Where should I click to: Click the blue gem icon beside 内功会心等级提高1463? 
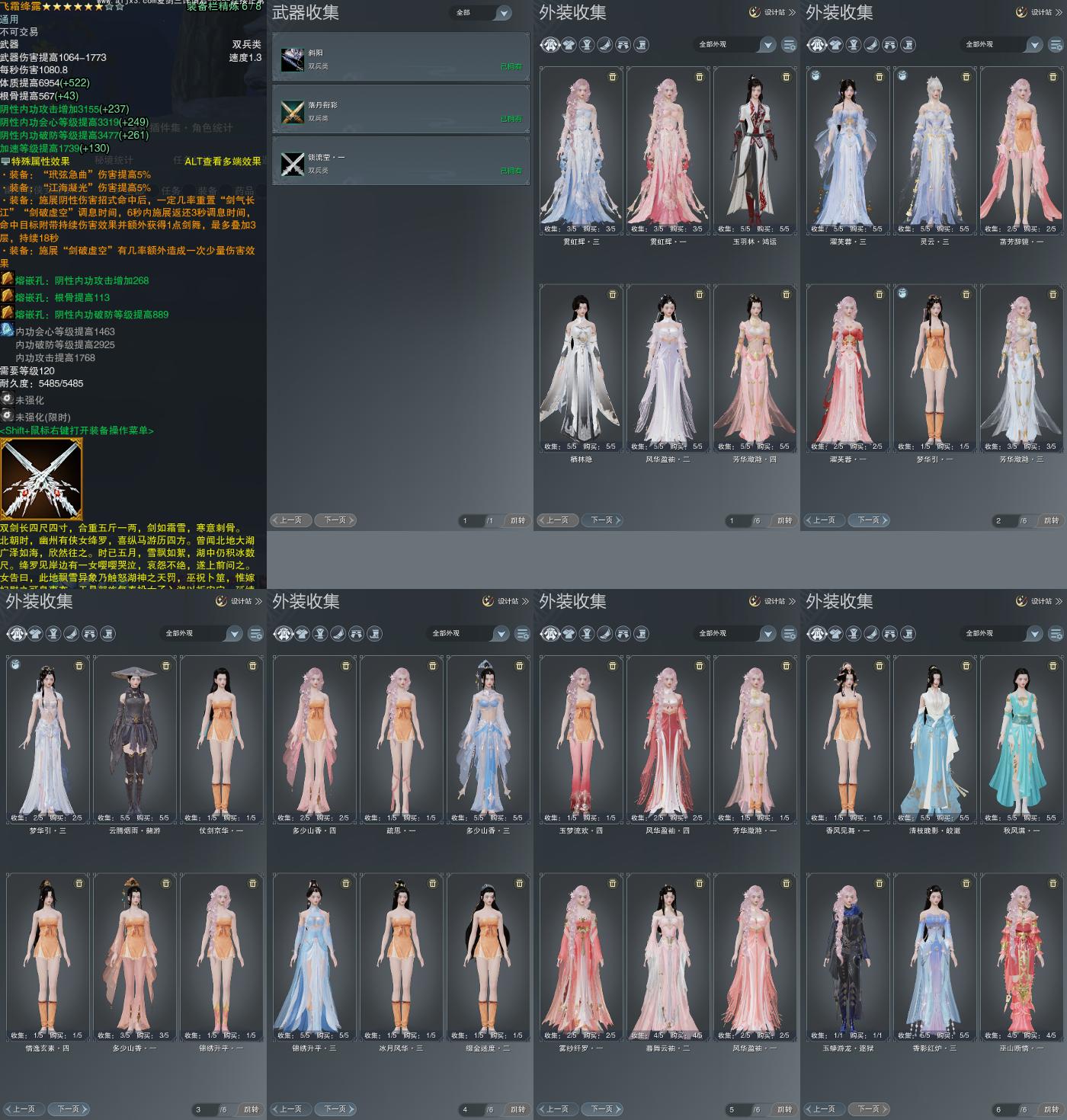(x=7, y=330)
